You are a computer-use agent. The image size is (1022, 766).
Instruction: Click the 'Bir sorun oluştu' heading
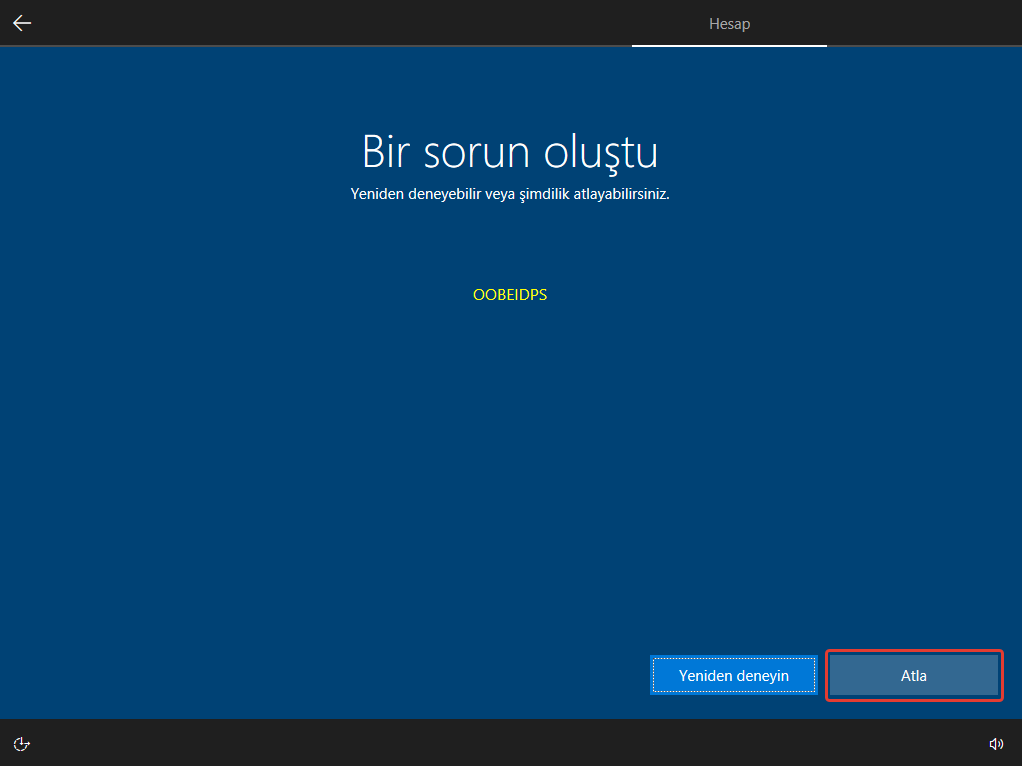point(509,152)
